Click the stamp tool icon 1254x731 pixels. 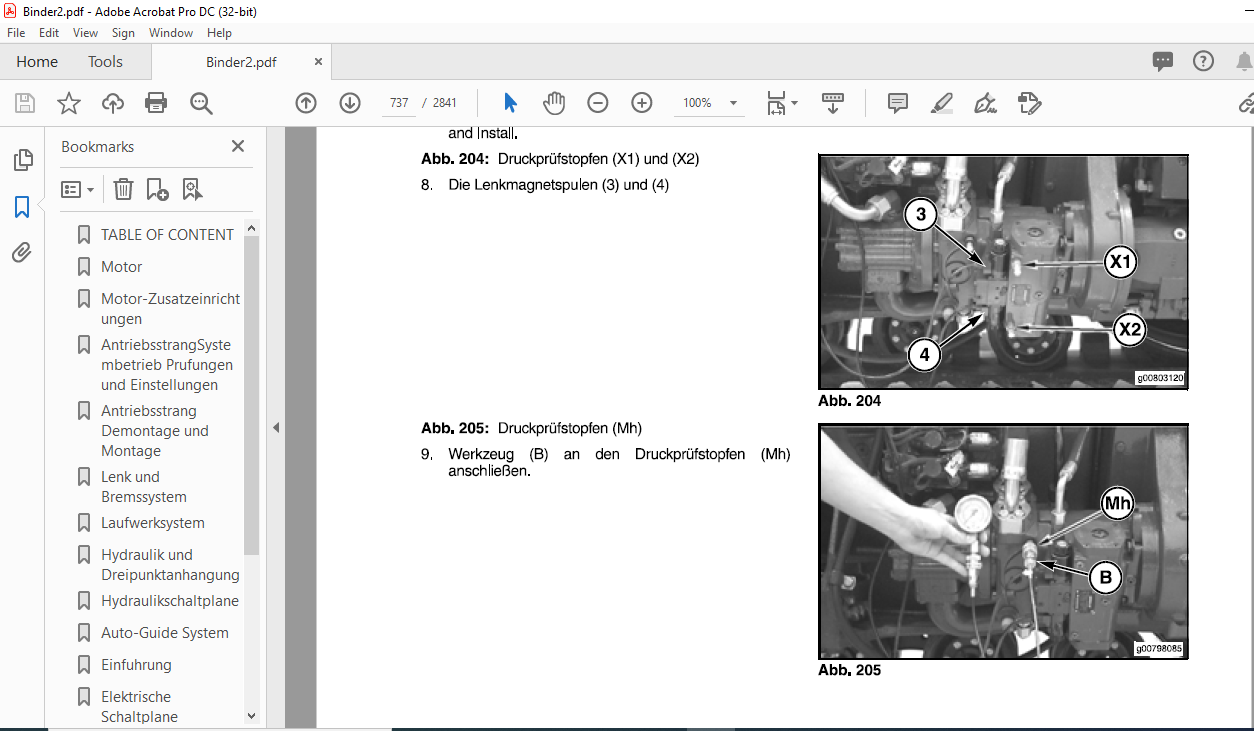click(1029, 103)
